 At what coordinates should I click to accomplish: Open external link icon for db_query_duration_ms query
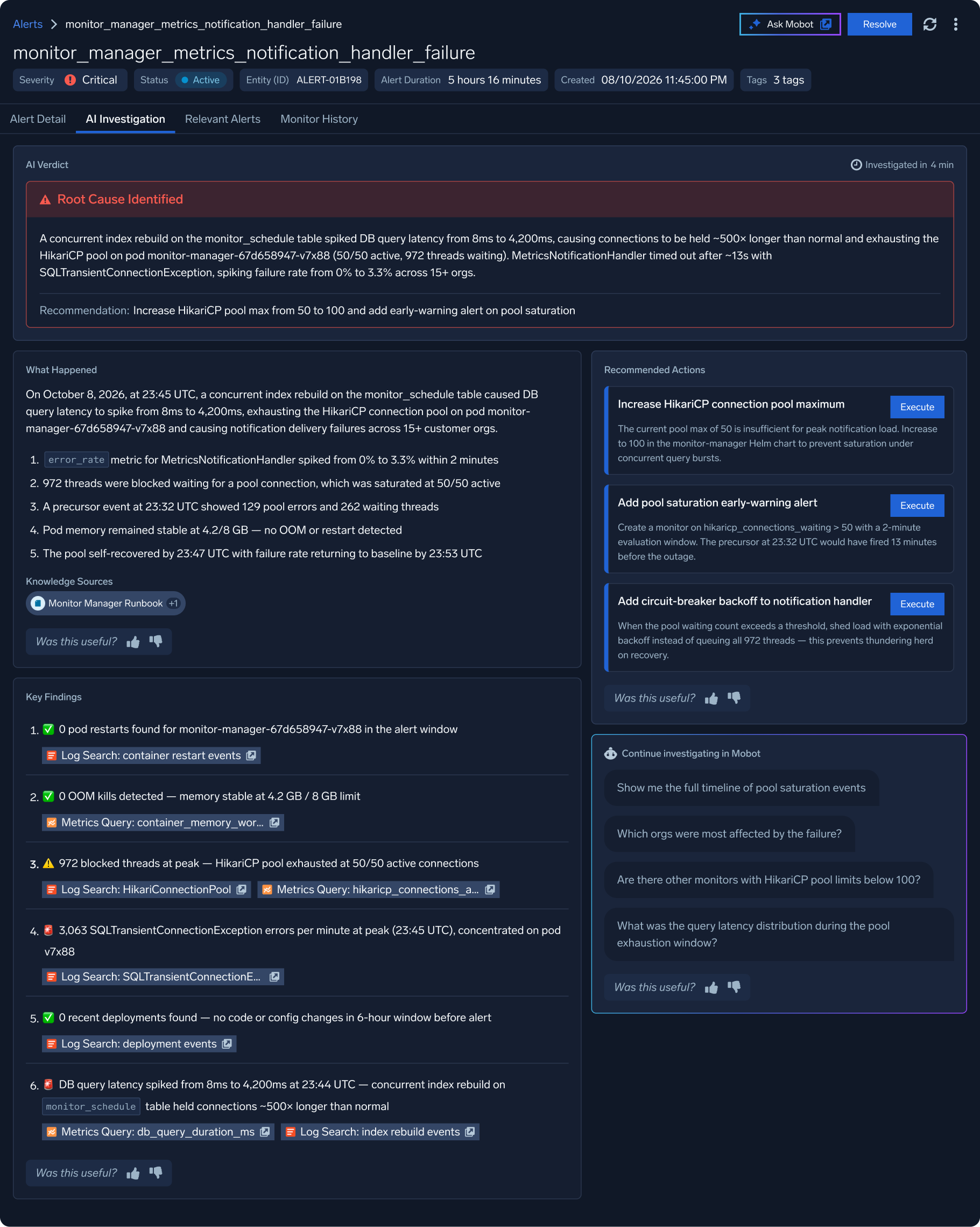click(265, 1133)
